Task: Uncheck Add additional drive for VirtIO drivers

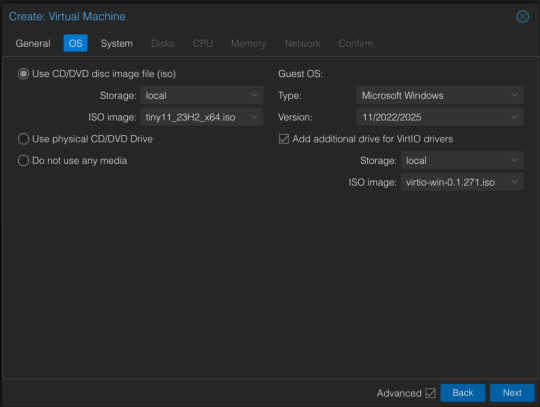Action: (x=284, y=139)
